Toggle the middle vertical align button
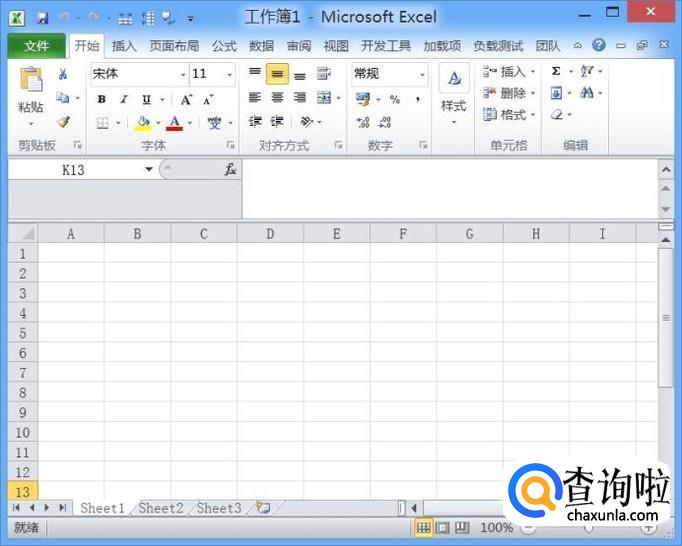The width and height of the screenshot is (682, 546). point(277,74)
